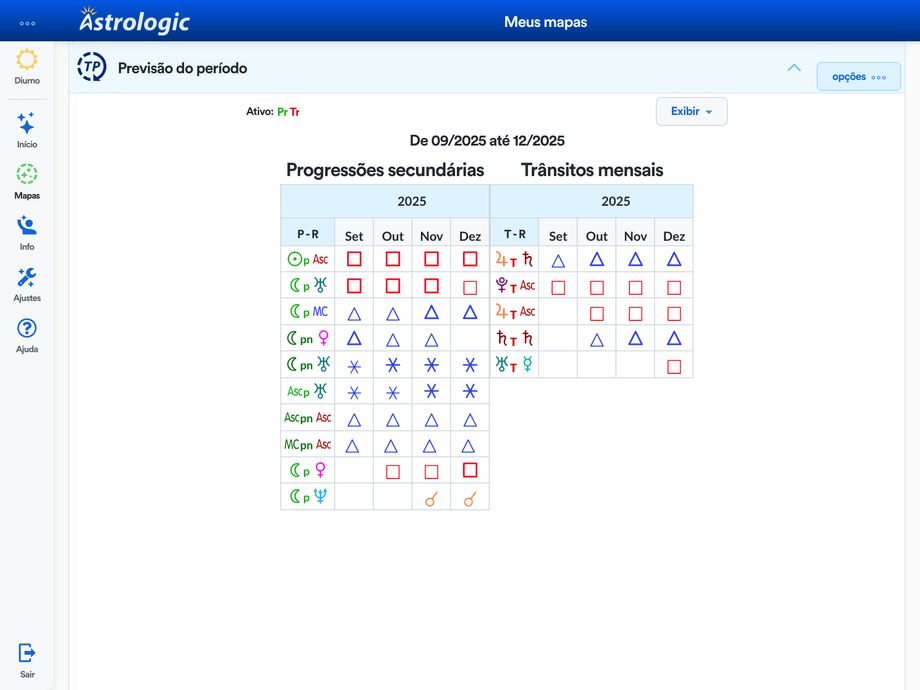Click the T-R column header

tap(515, 234)
